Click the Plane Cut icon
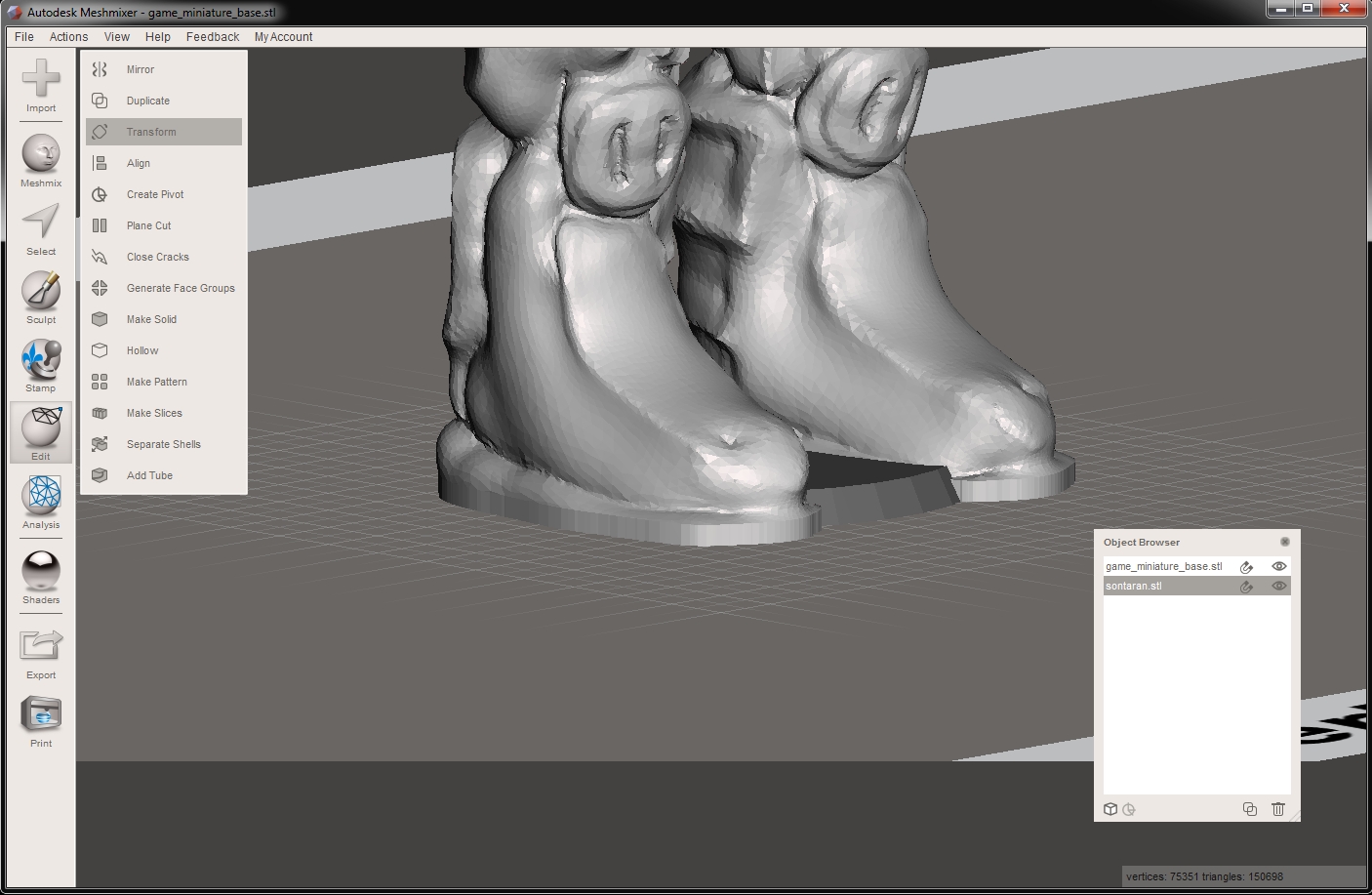Viewport: 1372px width, 895px height. coord(100,225)
